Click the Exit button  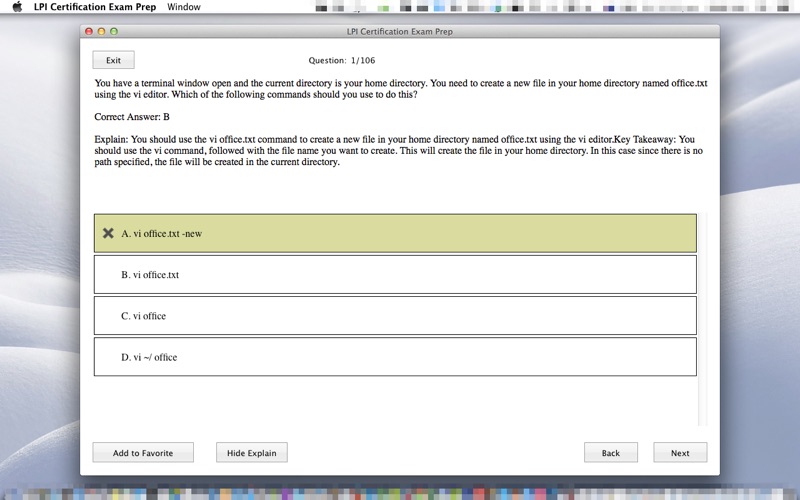(113, 60)
